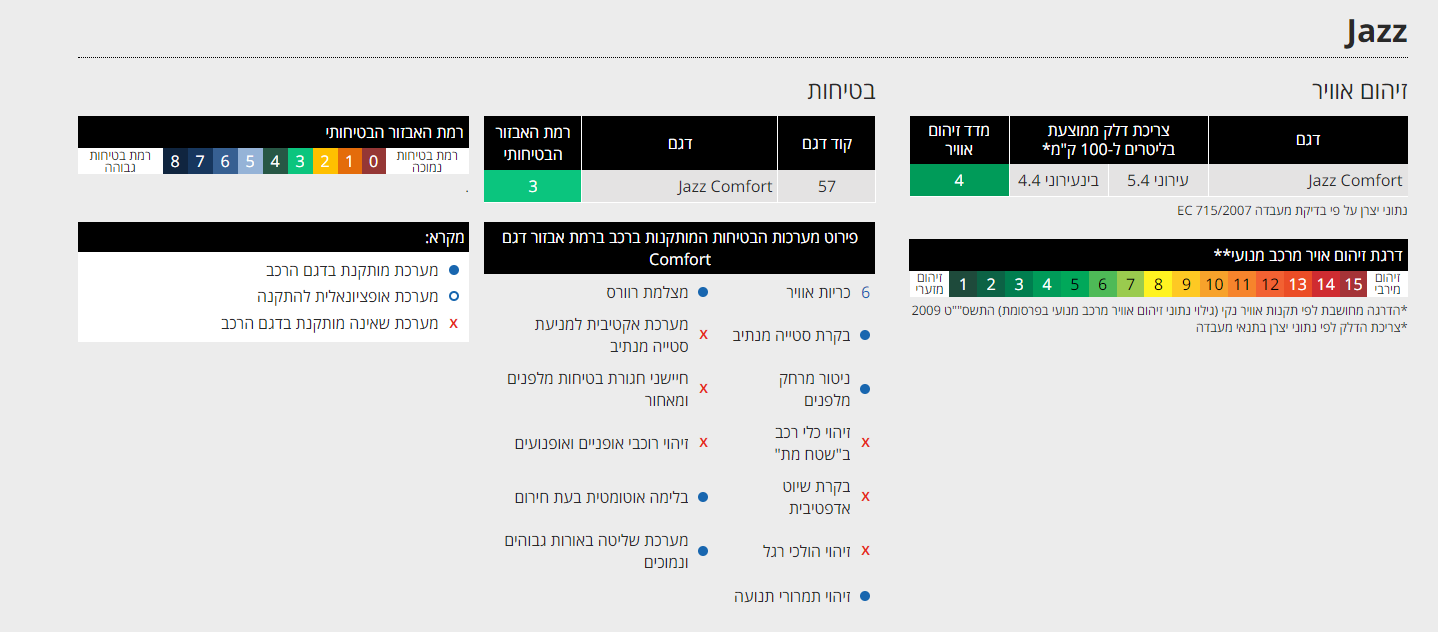This screenshot has height=632, width=1438.
Task: Click the בינעירוני 4.4 fuel consumption cell
Action: point(1058,181)
